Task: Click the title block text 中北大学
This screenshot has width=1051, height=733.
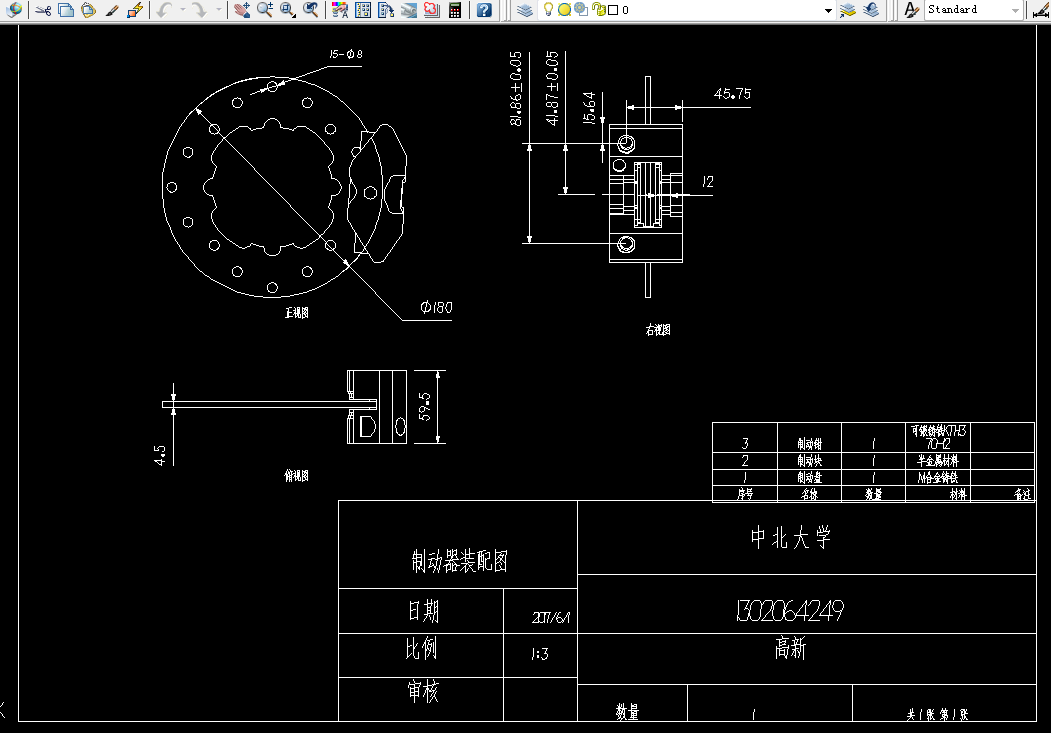Action: click(791, 537)
